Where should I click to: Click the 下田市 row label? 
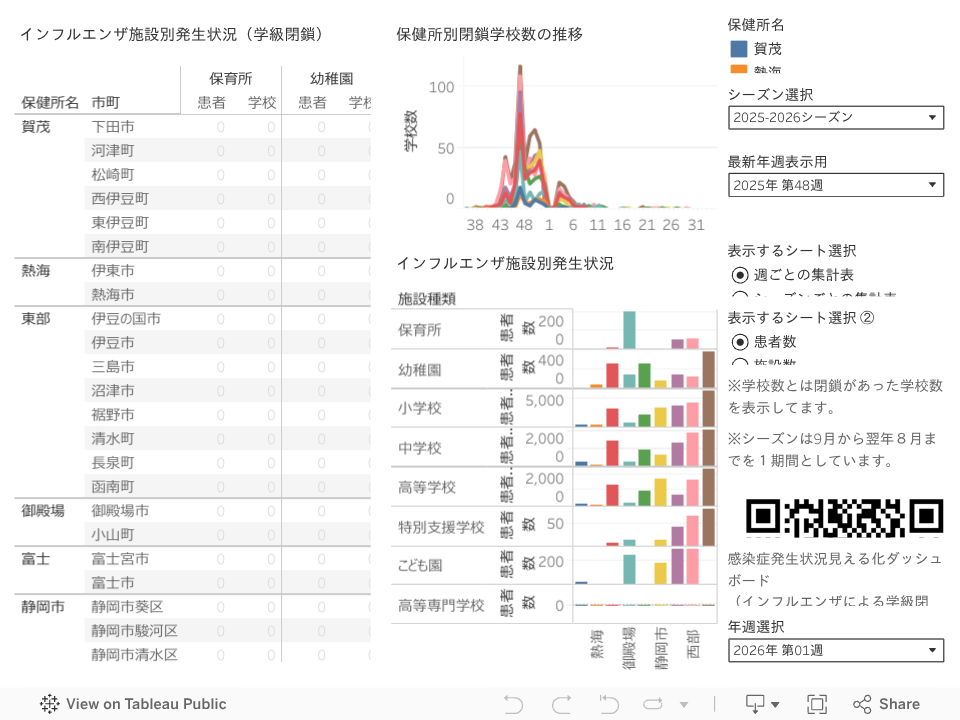(113, 127)
